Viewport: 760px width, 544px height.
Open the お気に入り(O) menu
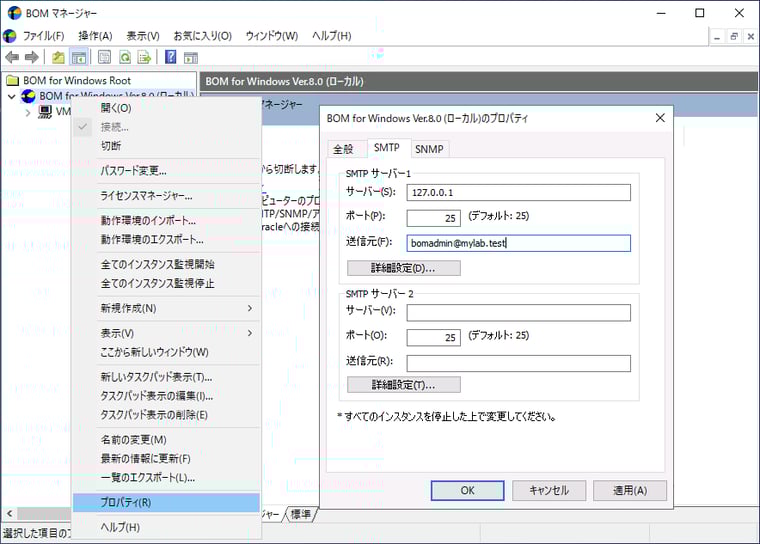point(203,36)
